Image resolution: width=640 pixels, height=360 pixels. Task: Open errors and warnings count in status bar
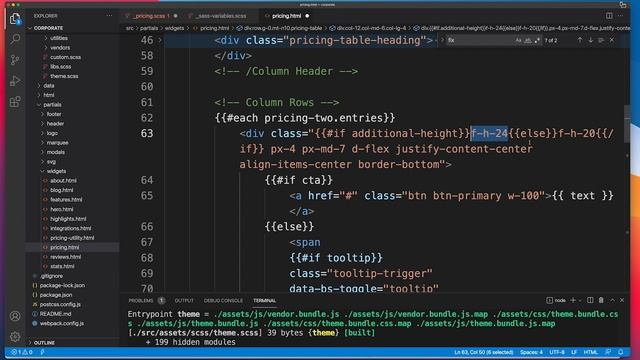[x=22, y=352]
